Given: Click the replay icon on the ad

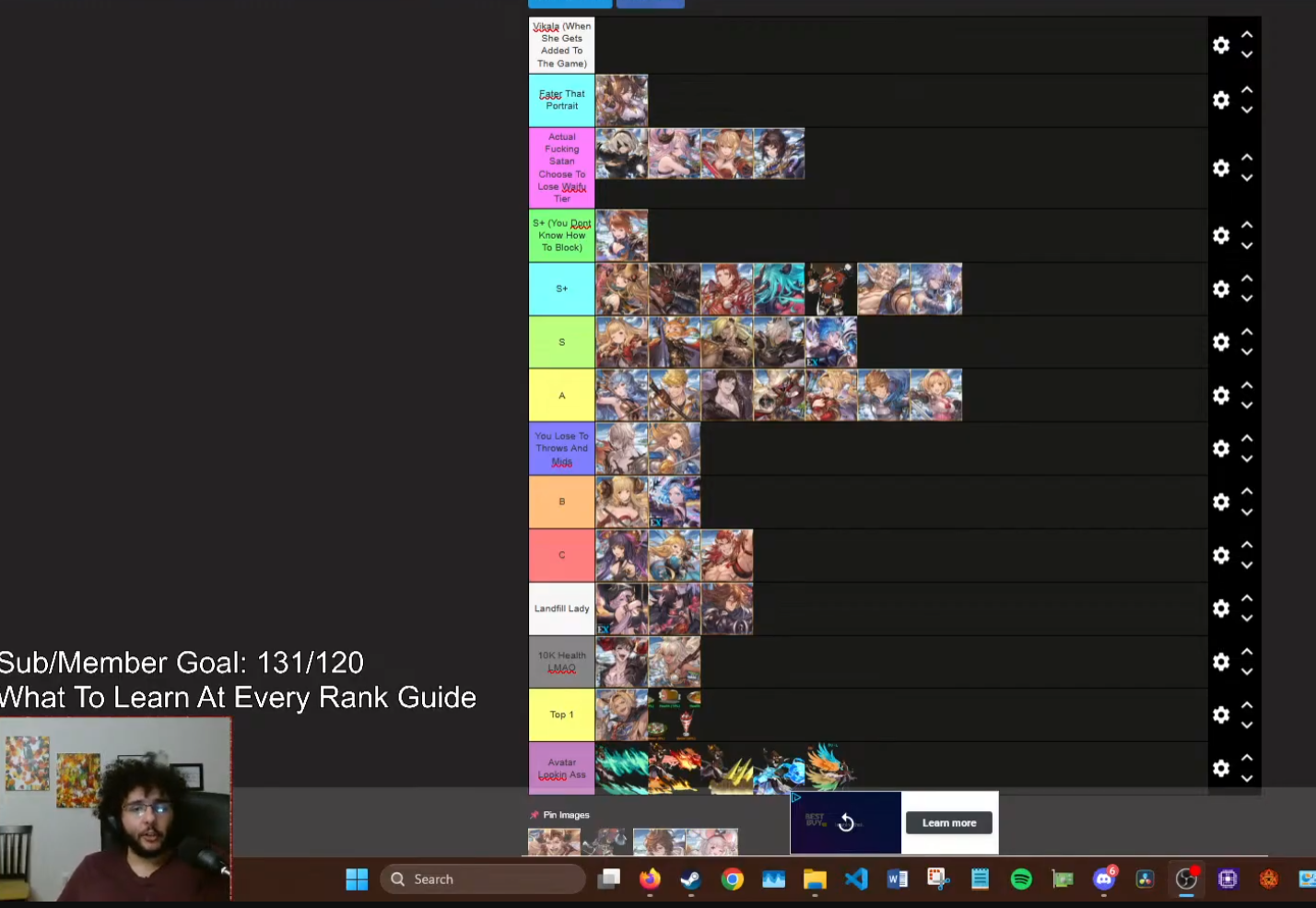Looking at the screenshot, I should coord(846,822).
